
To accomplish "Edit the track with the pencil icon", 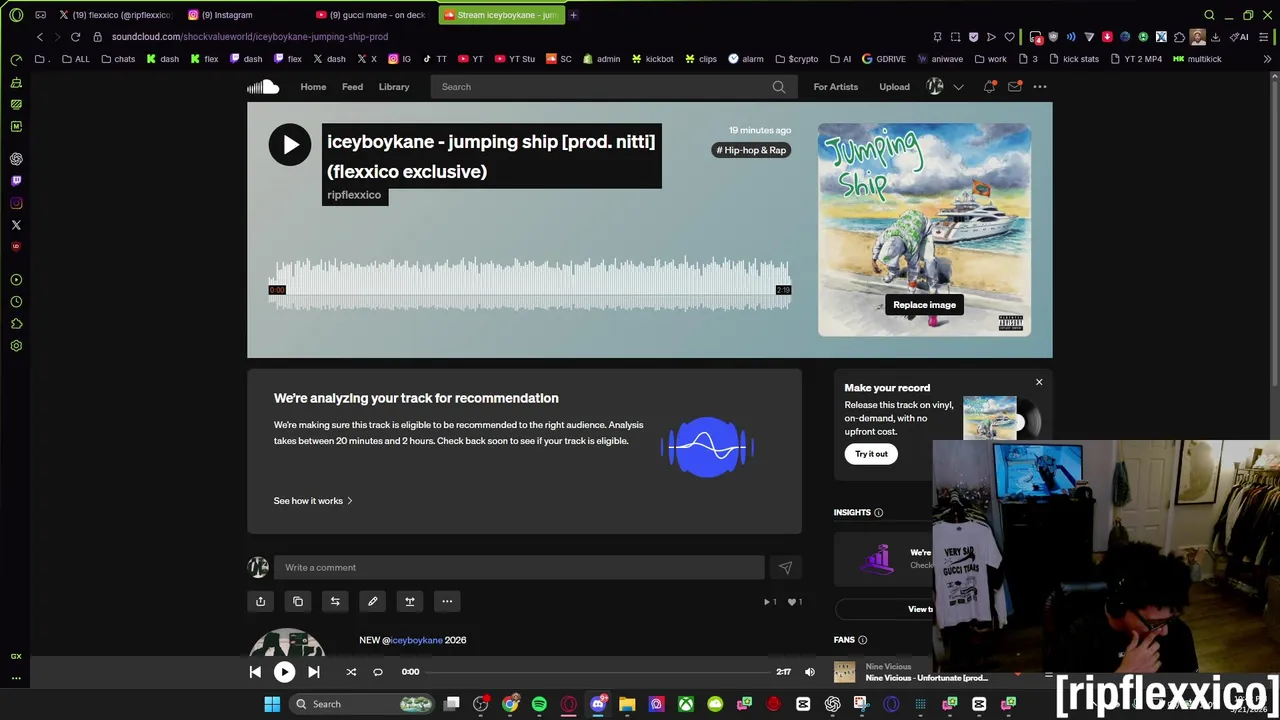I will (372, 602).
